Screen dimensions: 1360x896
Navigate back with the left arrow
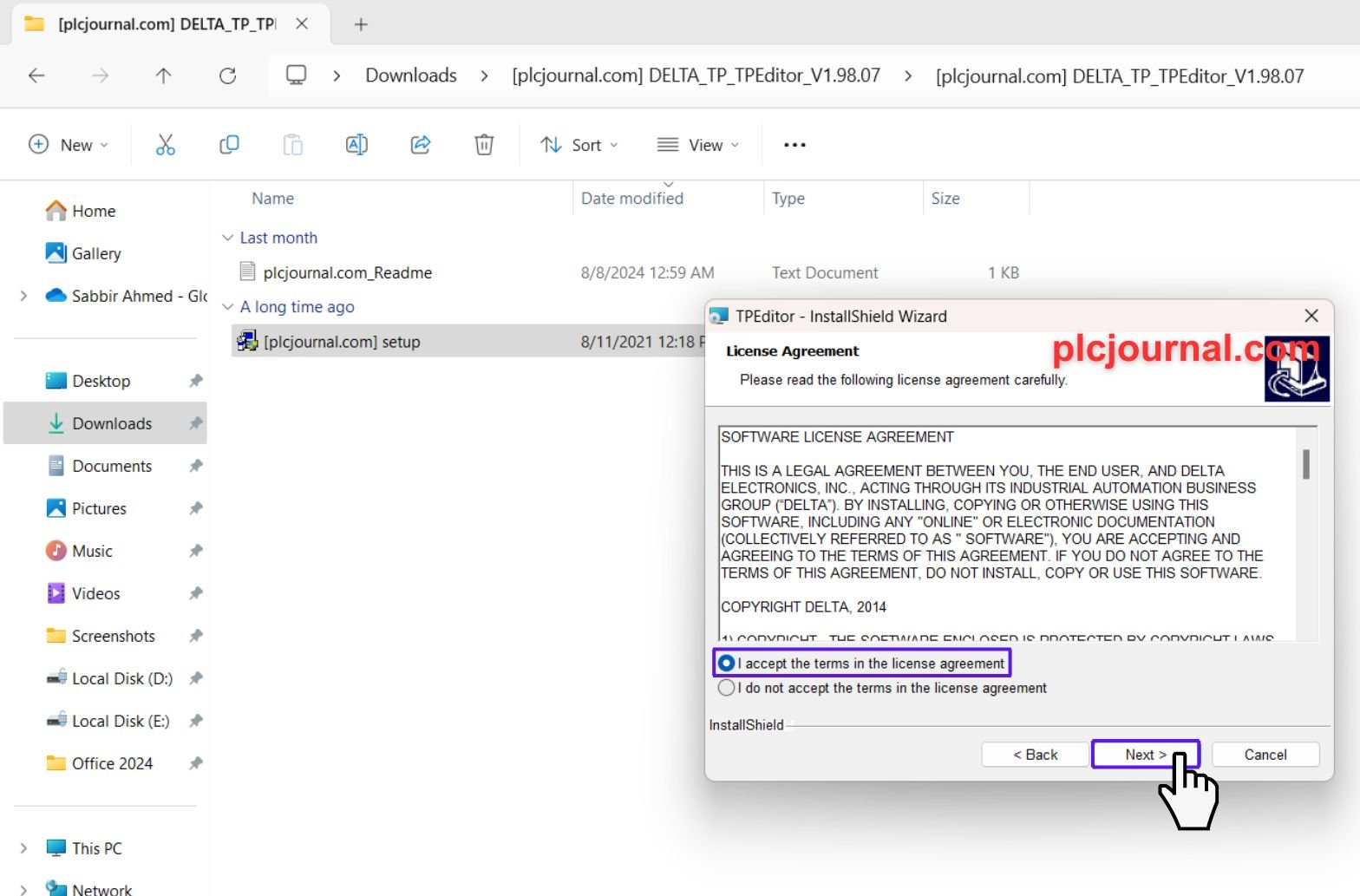36,76
